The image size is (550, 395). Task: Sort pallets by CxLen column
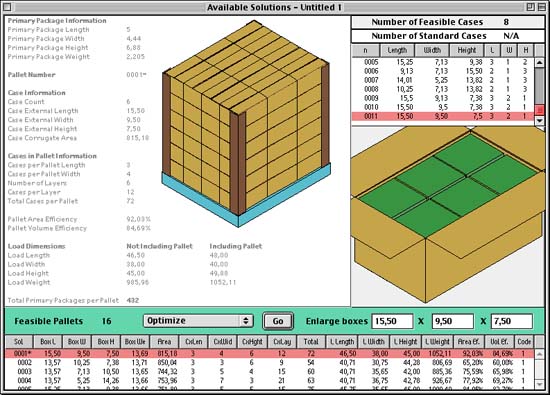click(x=194, y=341)
